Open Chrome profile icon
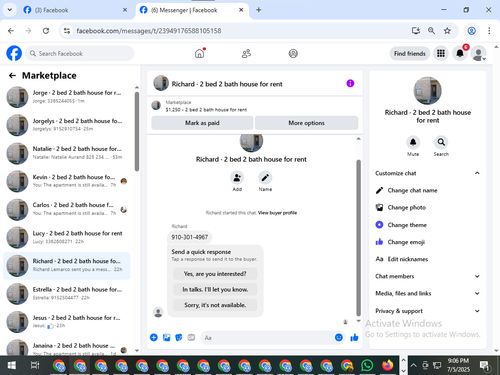 [471, 31]
